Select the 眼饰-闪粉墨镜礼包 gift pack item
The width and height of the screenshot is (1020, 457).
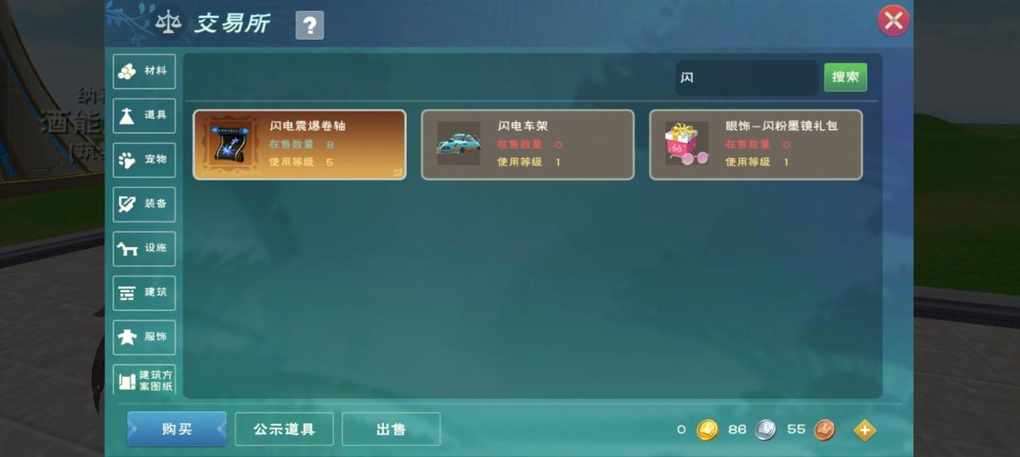[x=756, y=144]
